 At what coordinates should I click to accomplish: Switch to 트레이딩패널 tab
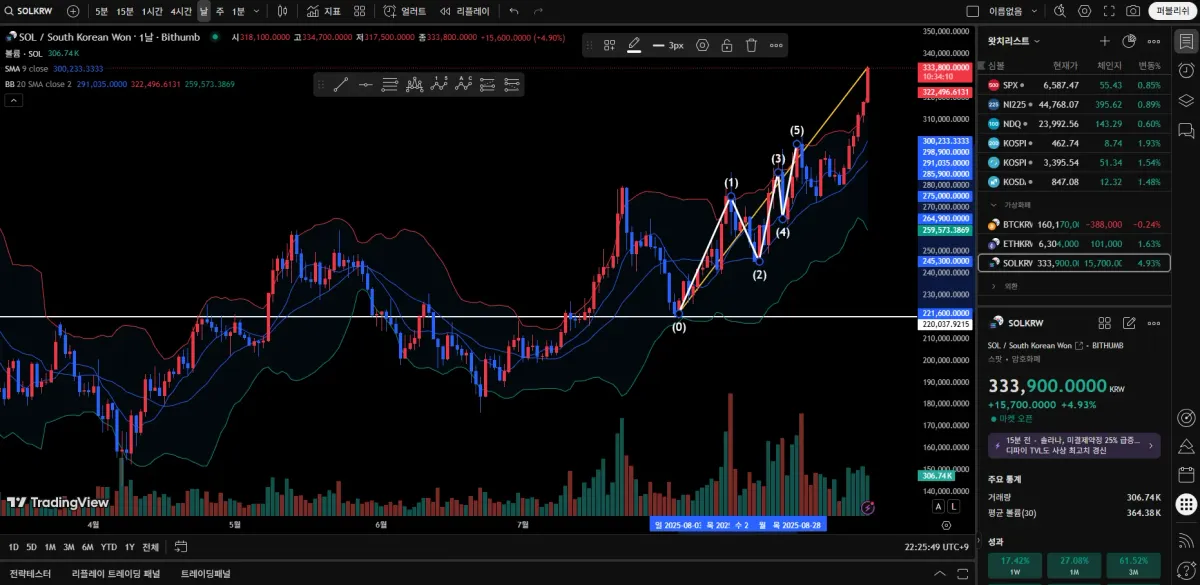coord(205,574)
